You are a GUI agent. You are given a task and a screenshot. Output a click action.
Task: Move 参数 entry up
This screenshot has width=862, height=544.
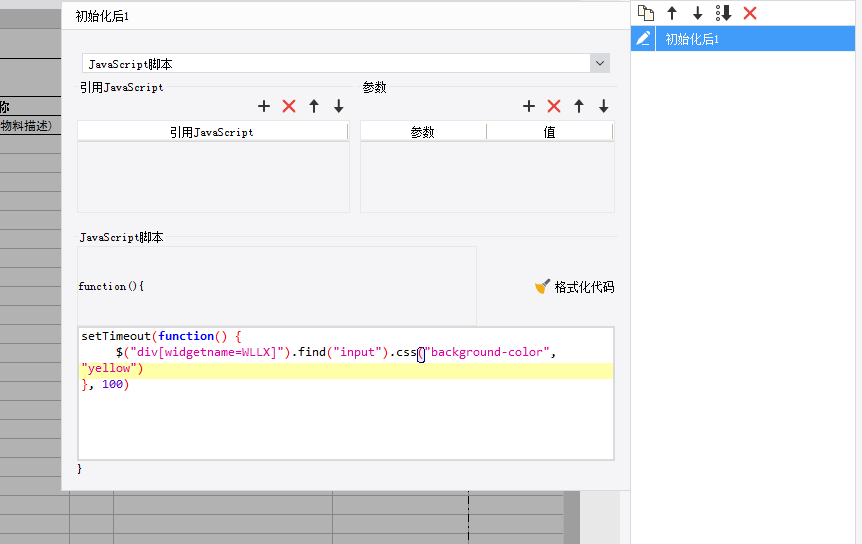point(579,106)
